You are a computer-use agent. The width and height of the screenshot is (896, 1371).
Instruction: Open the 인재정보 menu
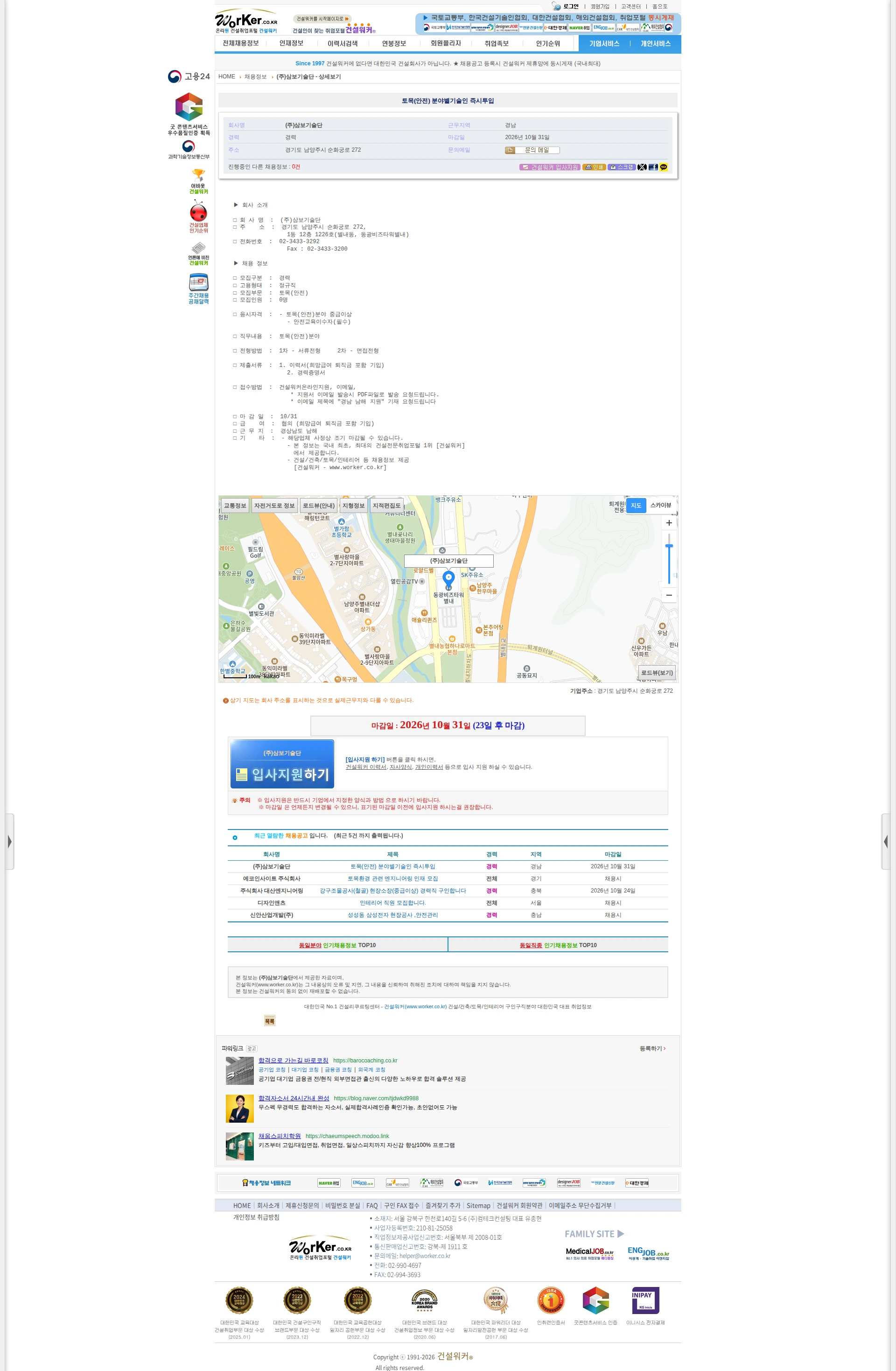point(291,43)
